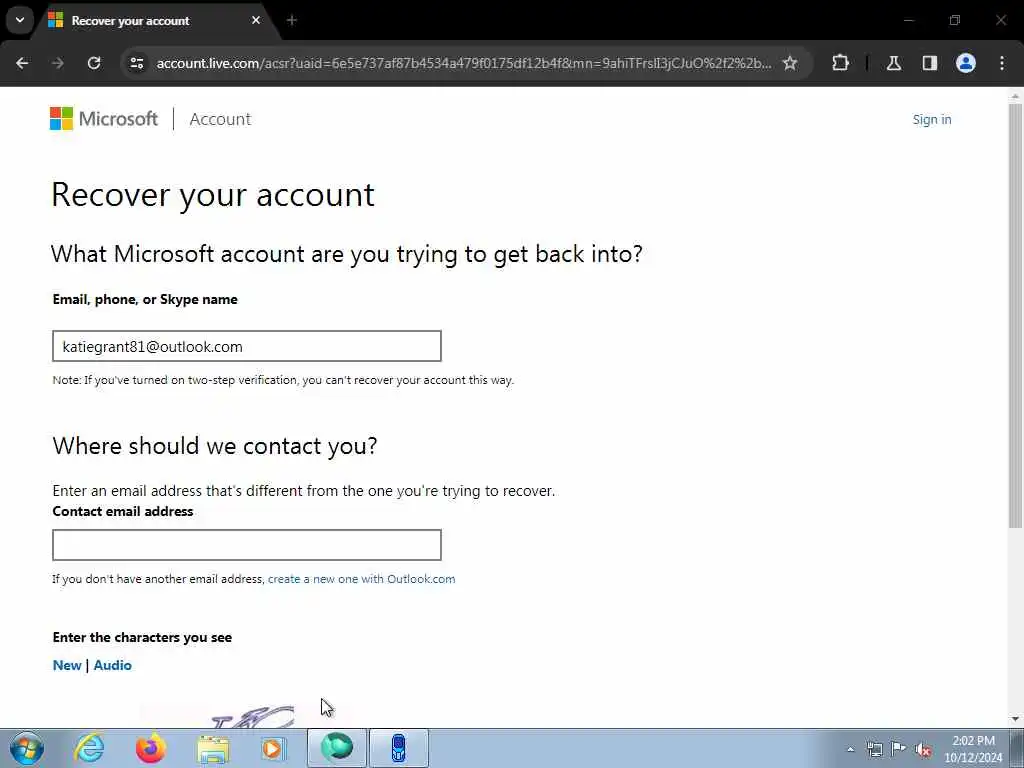Bookmark this page with the star icon
The width and height of the screenshot is (1024, 768).
[790, 63]
